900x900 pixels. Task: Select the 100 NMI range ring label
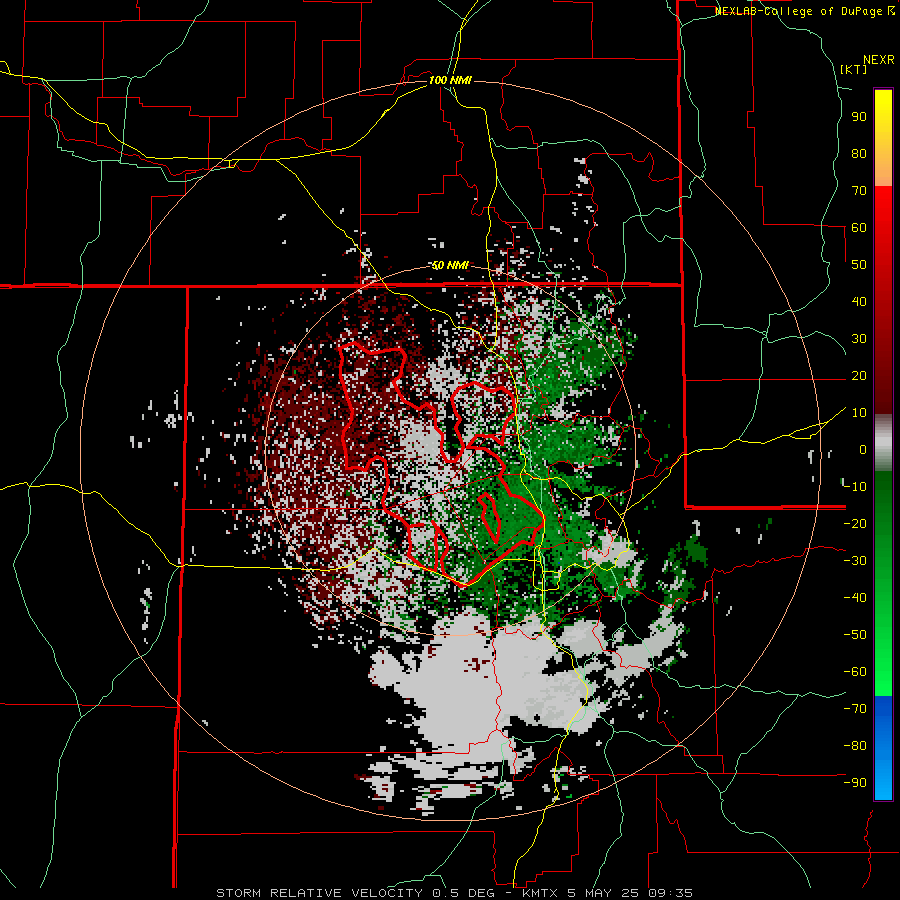(x=450, y=80)
